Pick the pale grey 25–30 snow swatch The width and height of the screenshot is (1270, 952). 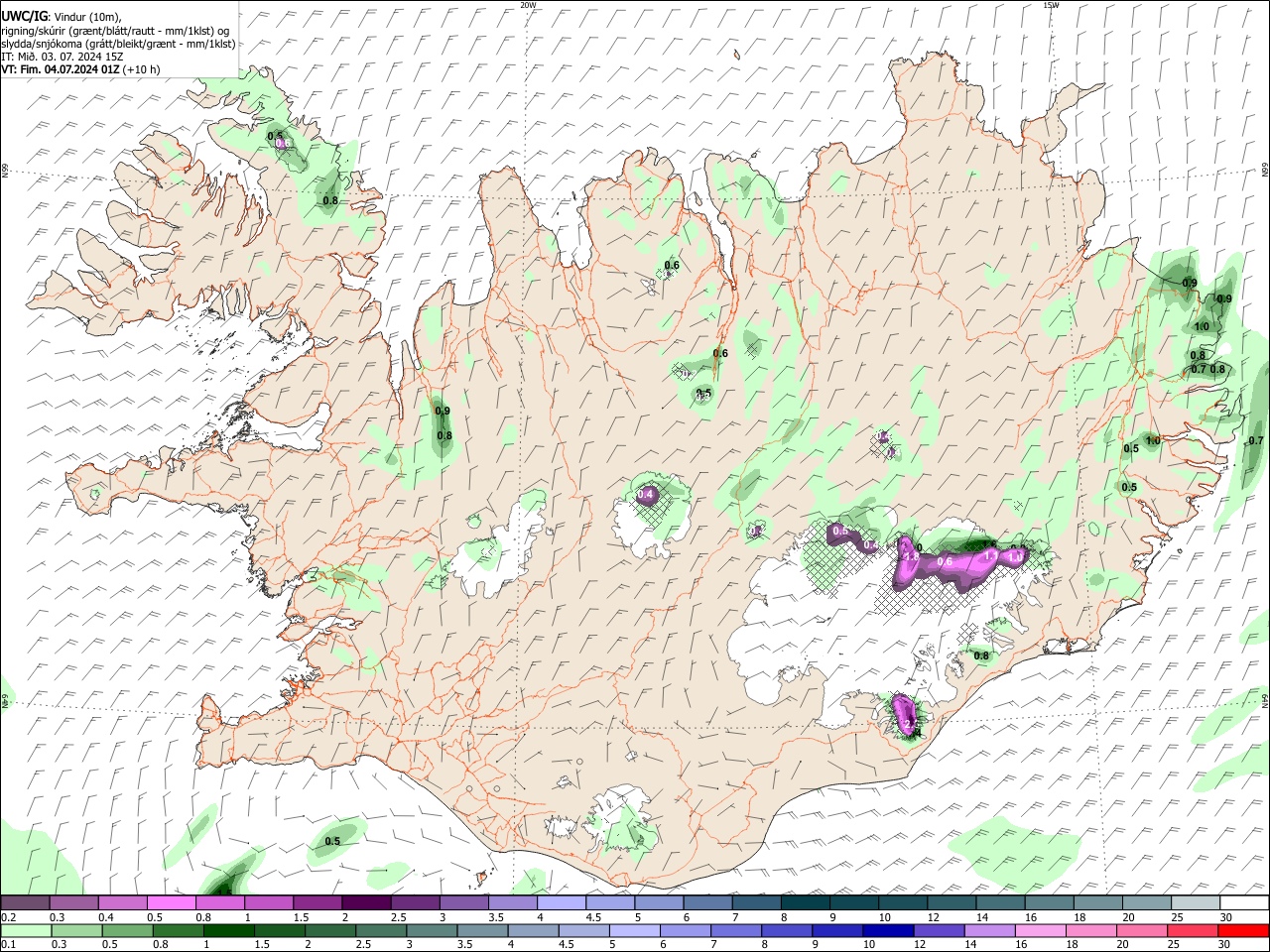1197,903
